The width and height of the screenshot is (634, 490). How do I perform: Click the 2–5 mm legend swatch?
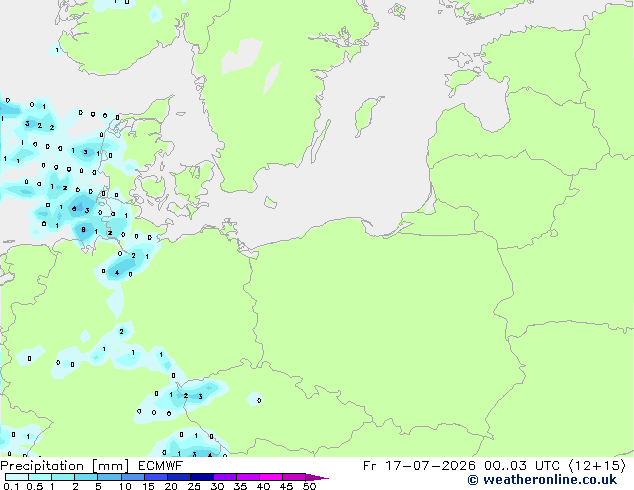pos(86,477)
